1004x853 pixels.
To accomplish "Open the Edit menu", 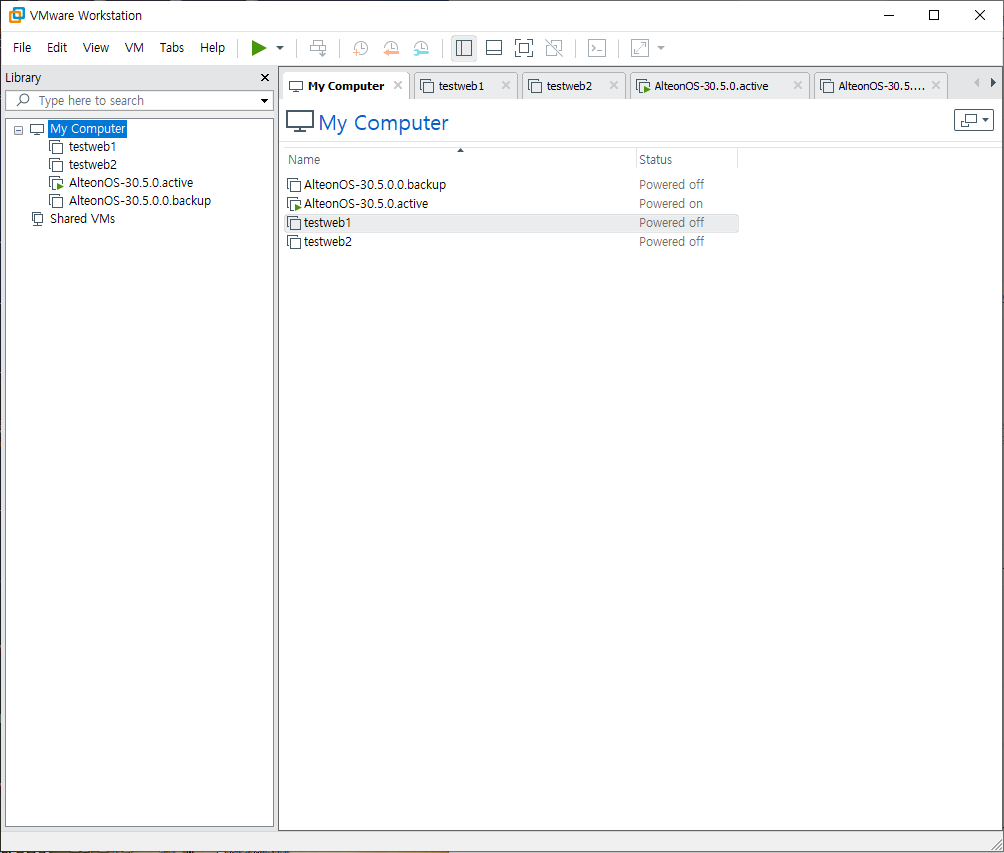I will [x=56, y=48].
